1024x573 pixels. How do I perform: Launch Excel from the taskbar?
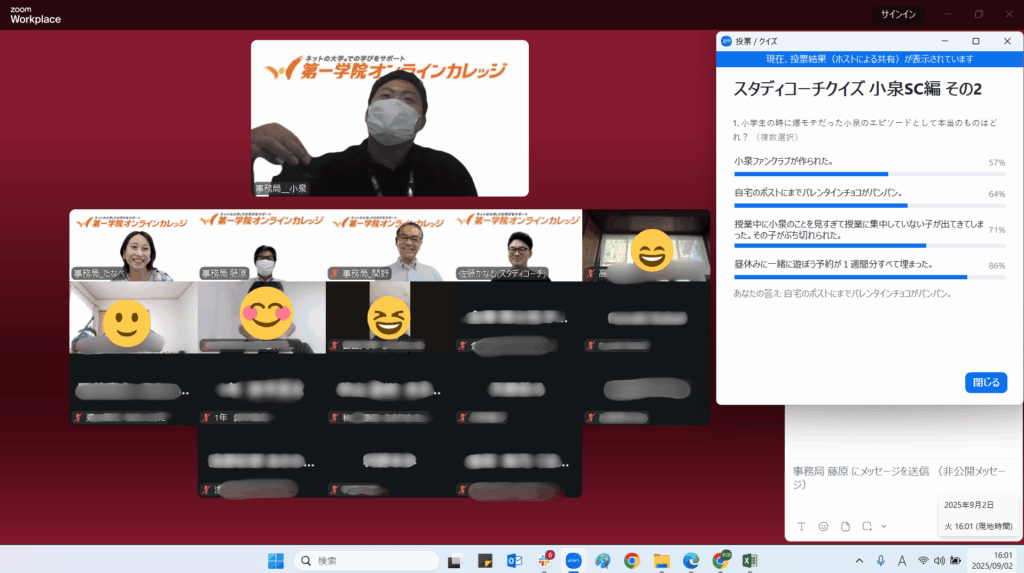click(x=749, y=561)
